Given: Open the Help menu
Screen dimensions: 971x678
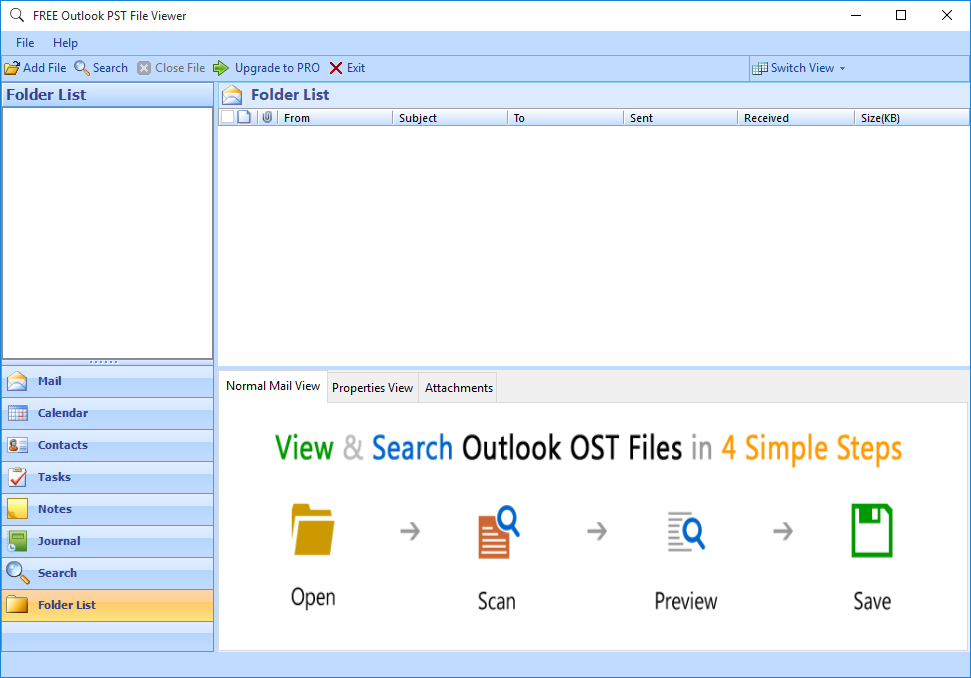Looking at the screenshot, I should (x=65, y=43).
